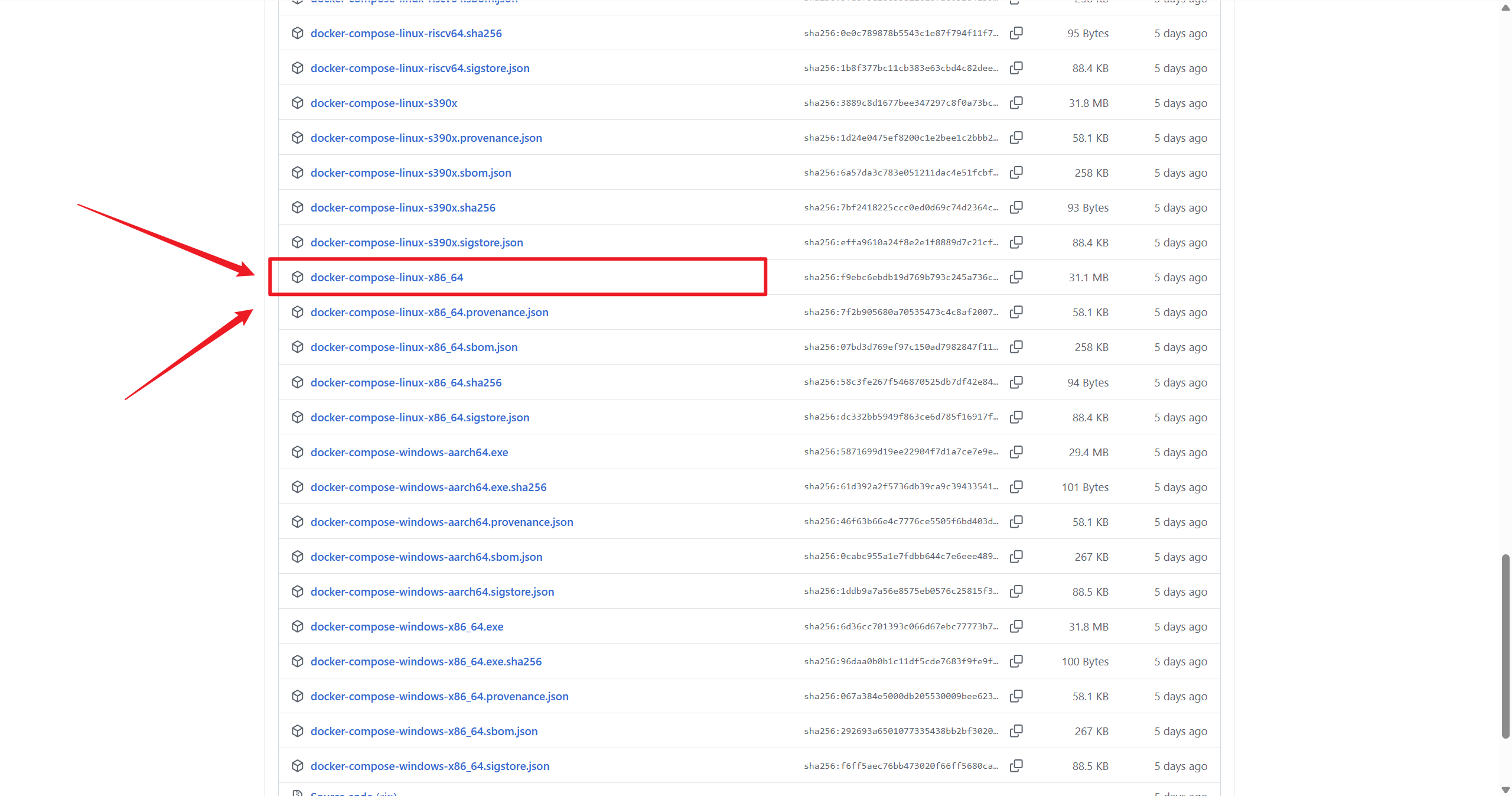
Task: Copy digest of docker-compose-linux-x86_64.sigstore.json
Action: tap(1016, 417)
